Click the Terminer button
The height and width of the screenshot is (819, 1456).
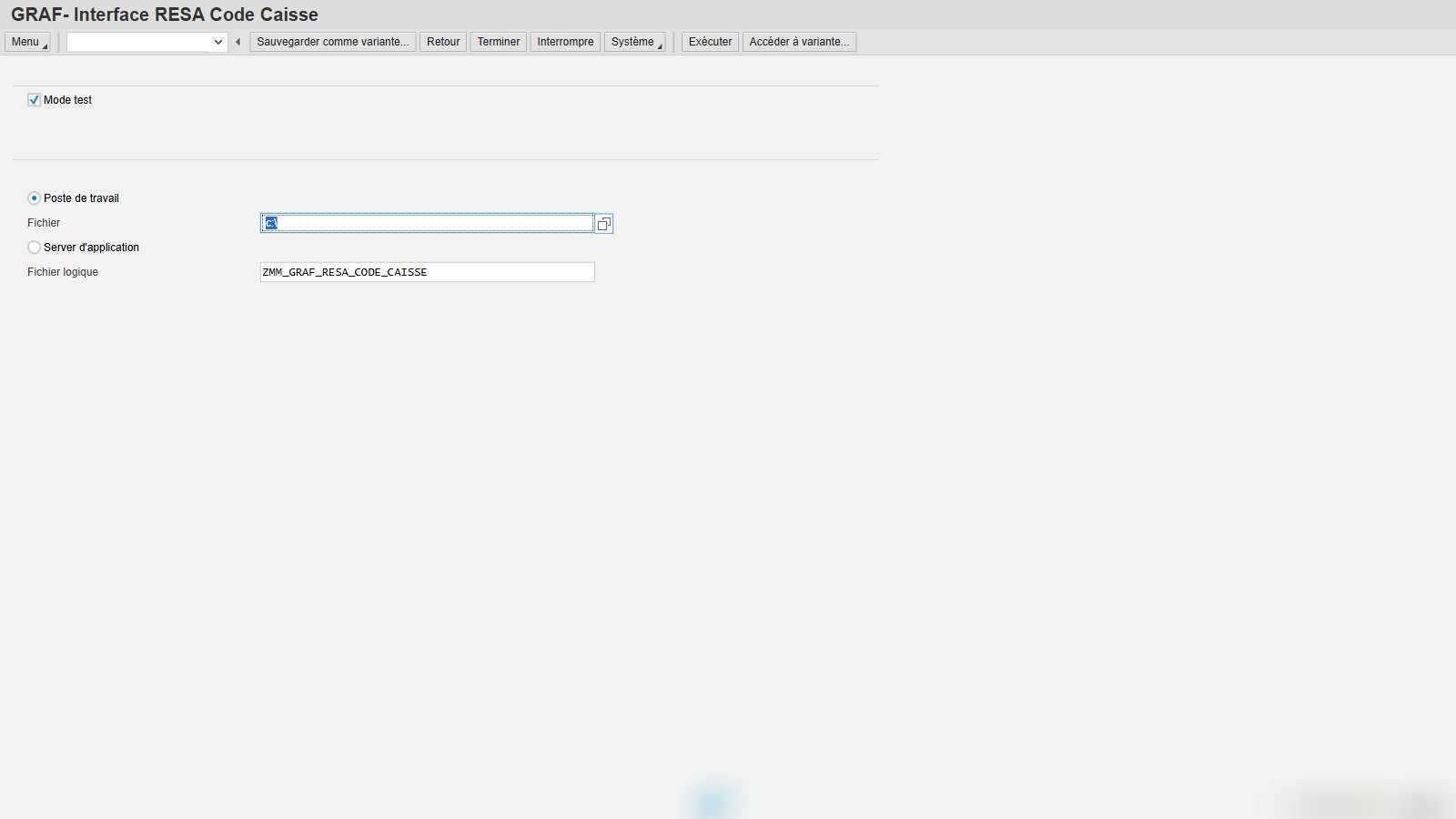point(499,42)
